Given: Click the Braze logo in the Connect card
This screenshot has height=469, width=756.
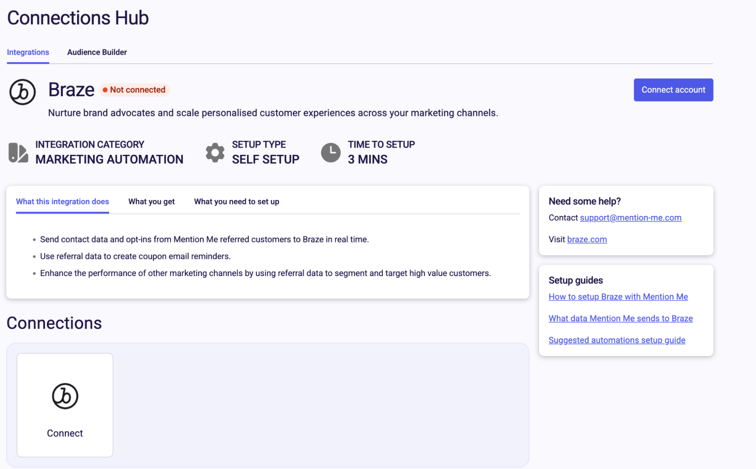Looking at the screenshot, I should (x=65, y=396).
